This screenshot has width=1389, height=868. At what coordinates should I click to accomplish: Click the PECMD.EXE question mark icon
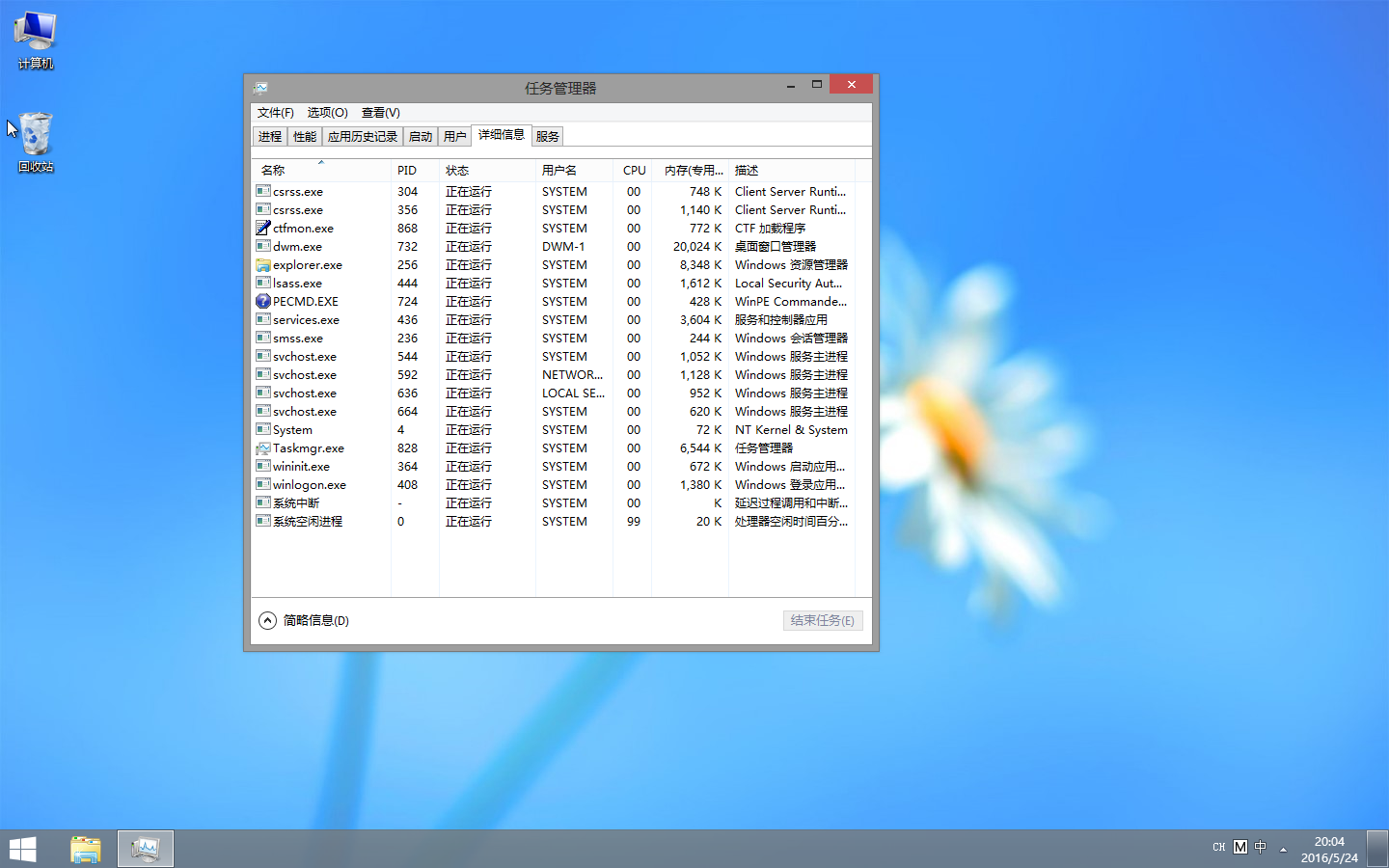tap(262, 301)
